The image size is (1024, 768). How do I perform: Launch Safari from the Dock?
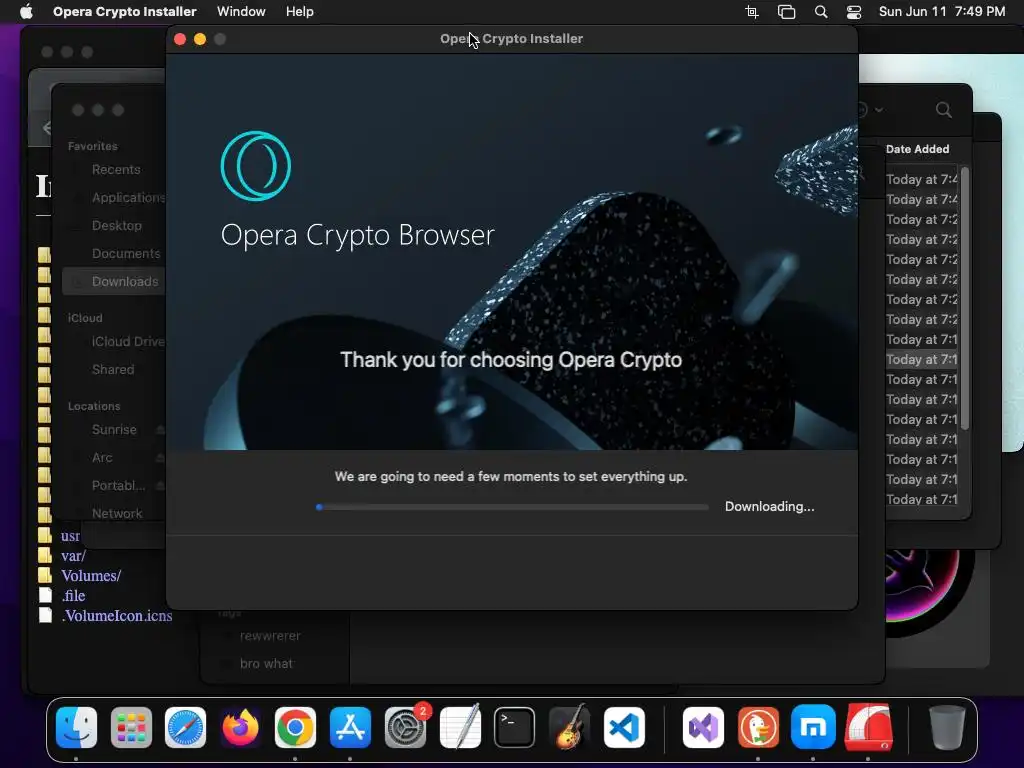click(x=185, y=728)
